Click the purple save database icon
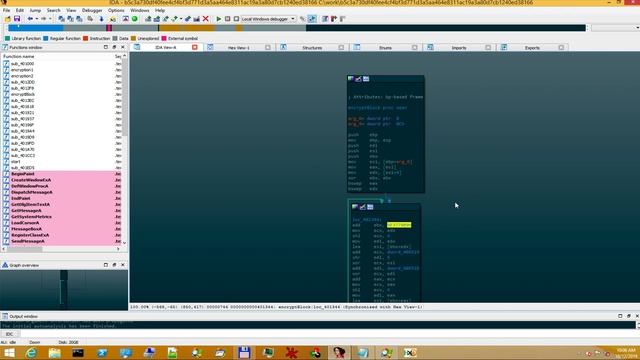640x360 pixels. coord(17,19)
